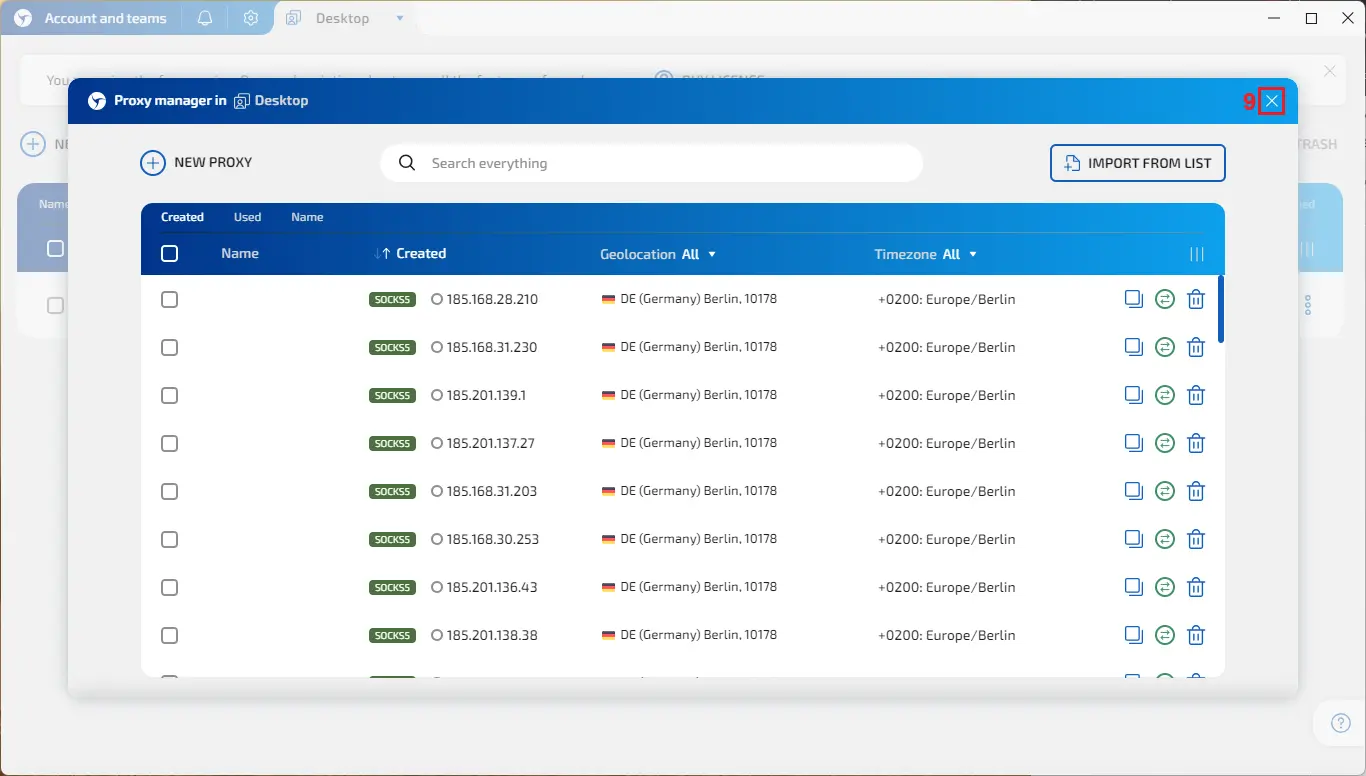This screenshot has width=1366, height=776.
Task: Click timezone text of 185.201.139.1 row
Action: coord(947,395)
